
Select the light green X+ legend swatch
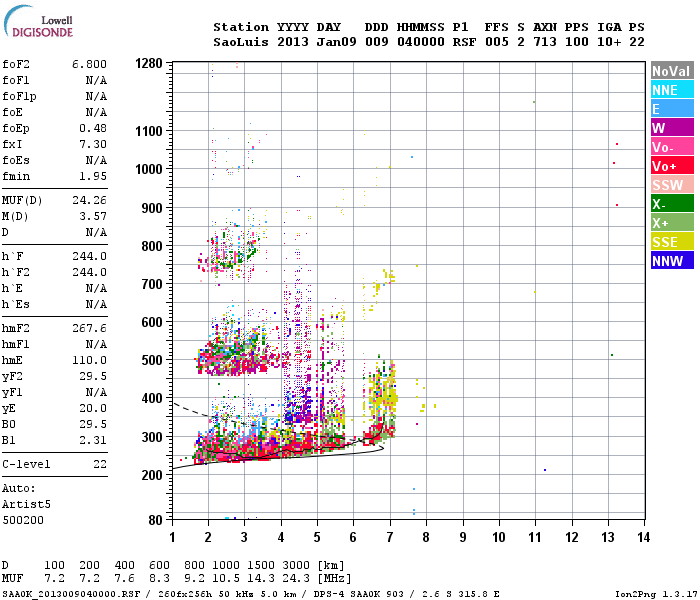[x=672, y=223]
